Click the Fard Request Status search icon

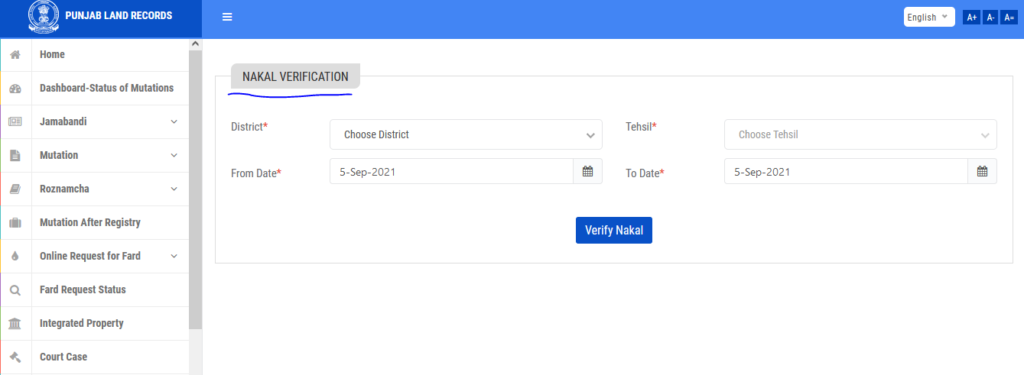point(16,290)
